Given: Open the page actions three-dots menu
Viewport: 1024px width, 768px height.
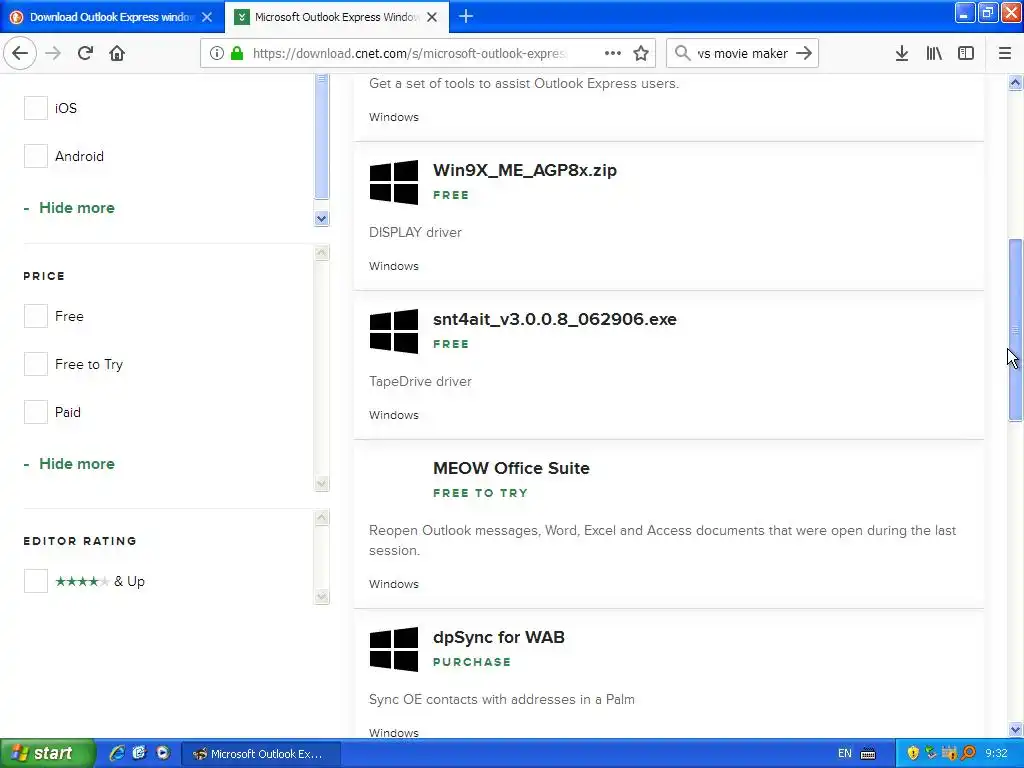Looking at the screenshot, I should (613, 53).
